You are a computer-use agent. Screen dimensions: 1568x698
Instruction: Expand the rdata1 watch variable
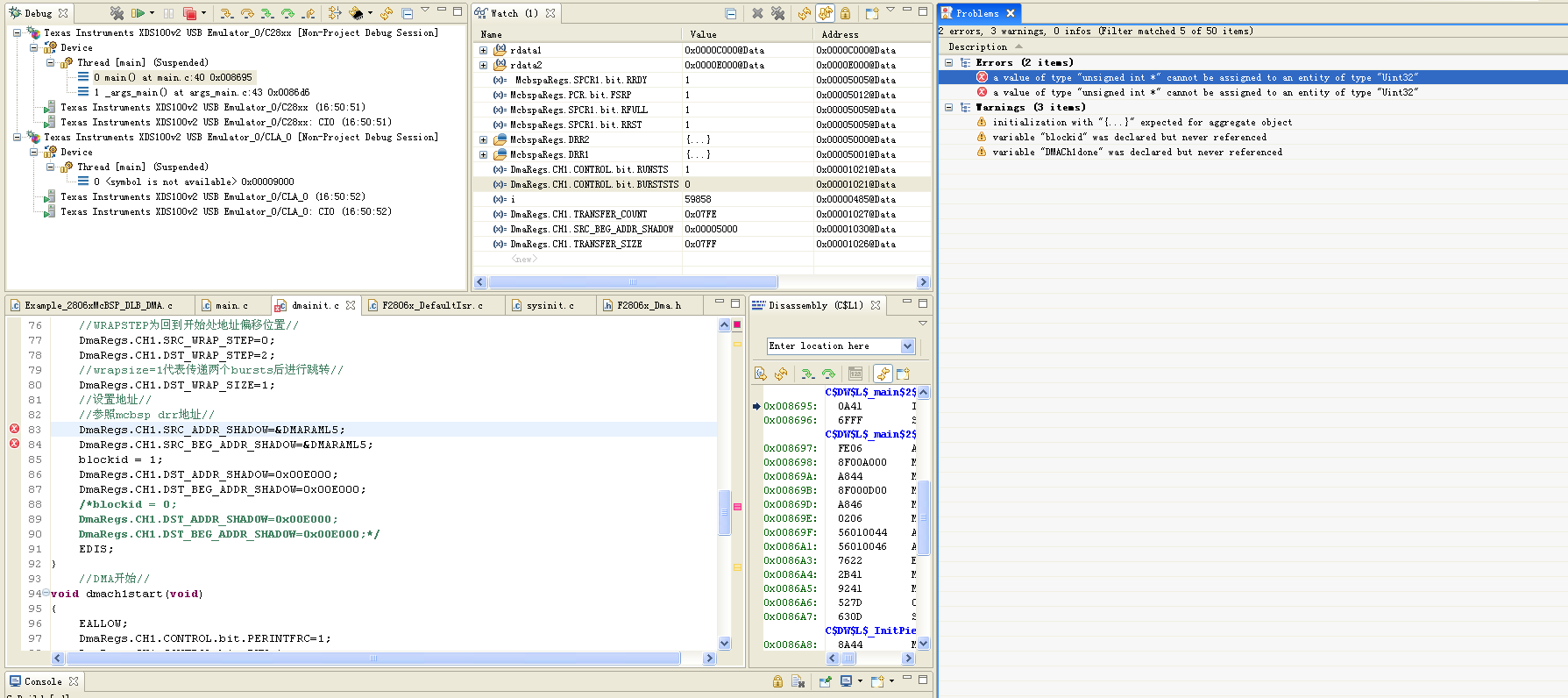483,51
